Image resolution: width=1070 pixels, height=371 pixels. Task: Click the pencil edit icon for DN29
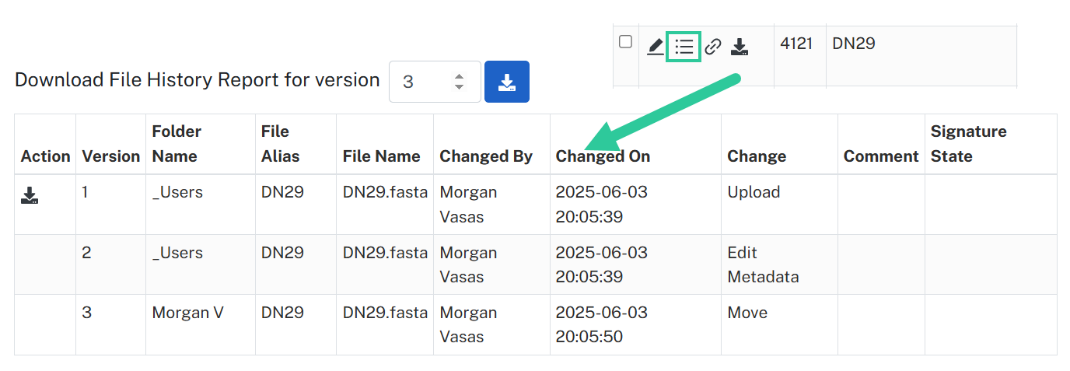[655, 47]
